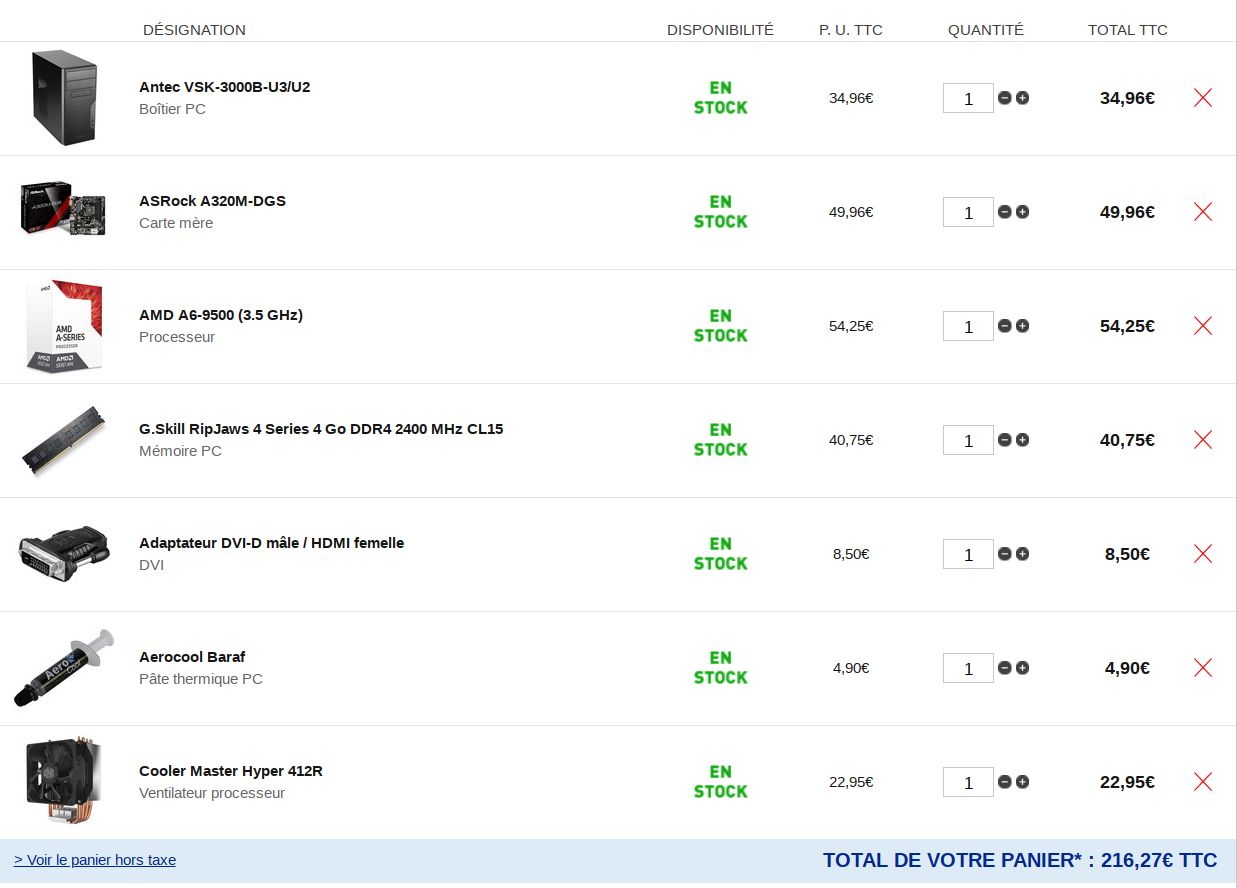Viewport: 1237px width, 888px height.
Task: Click the QUANTITÉ column header
Action: coord(986,30)
